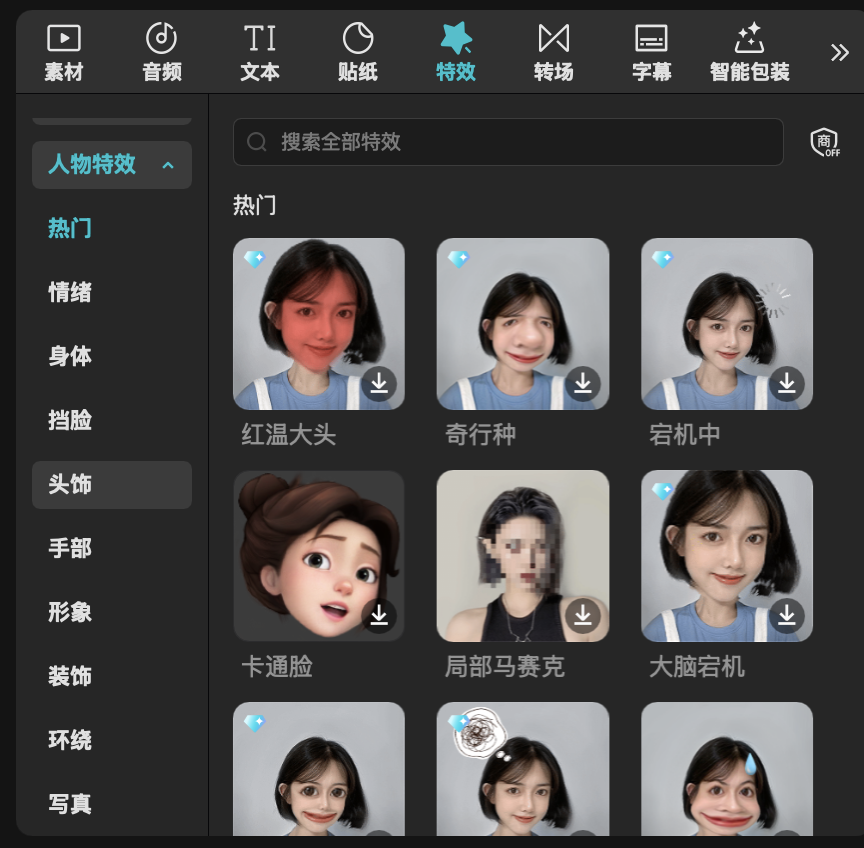
Task: Preview the 局部马赛克 effect thumbnail
Action: [523, 556]
